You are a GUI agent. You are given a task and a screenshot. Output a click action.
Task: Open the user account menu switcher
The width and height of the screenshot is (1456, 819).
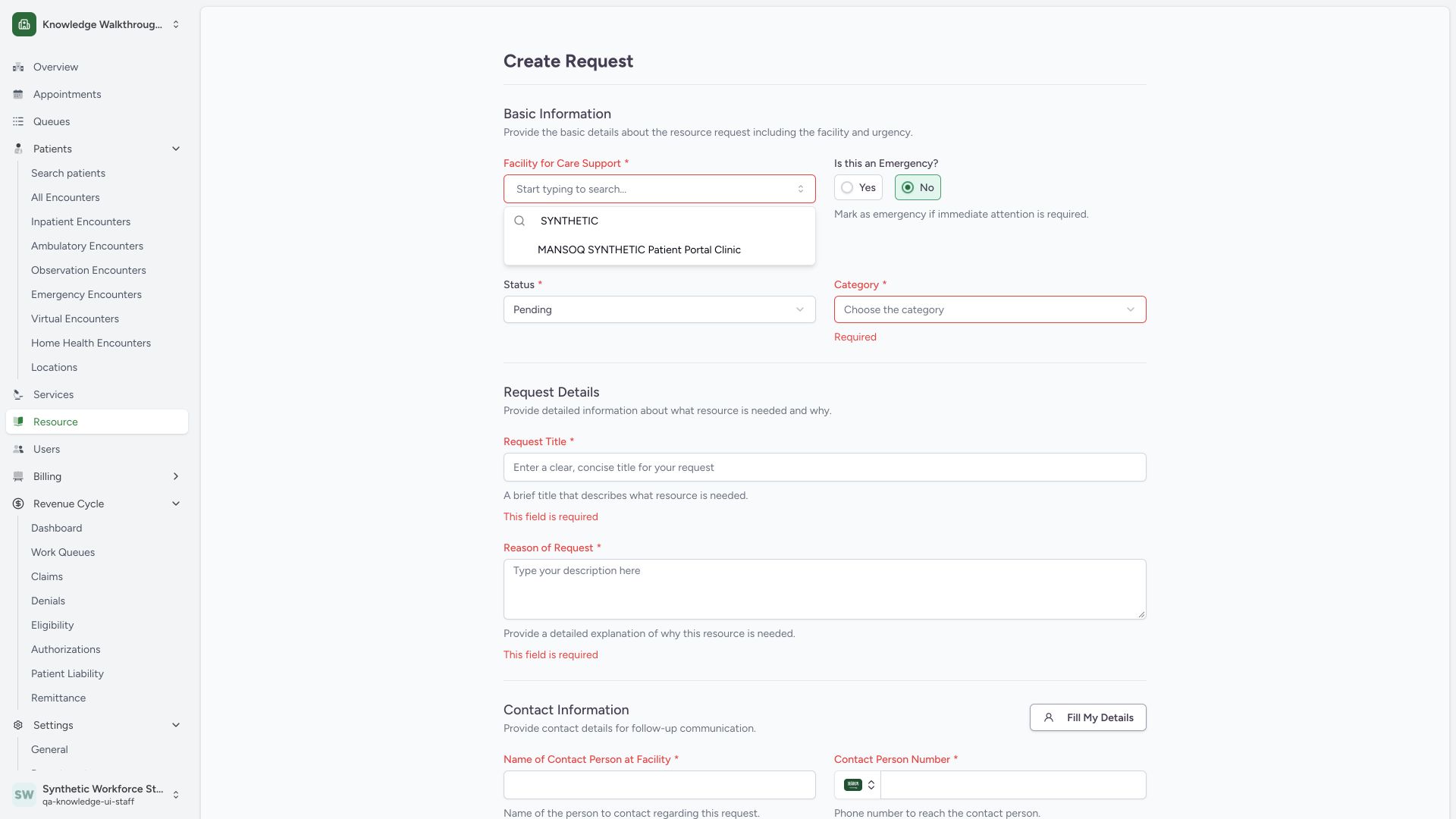(x=97, y=795)
